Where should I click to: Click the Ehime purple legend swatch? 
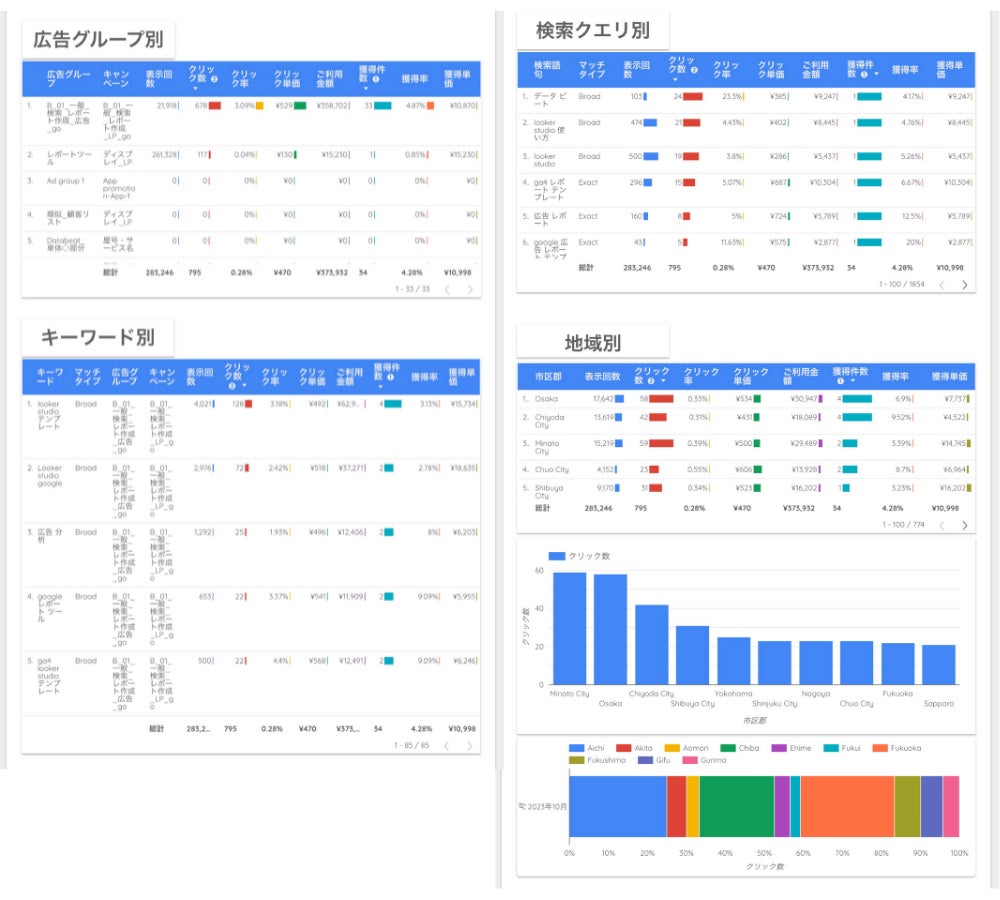(x=779, y=748)
